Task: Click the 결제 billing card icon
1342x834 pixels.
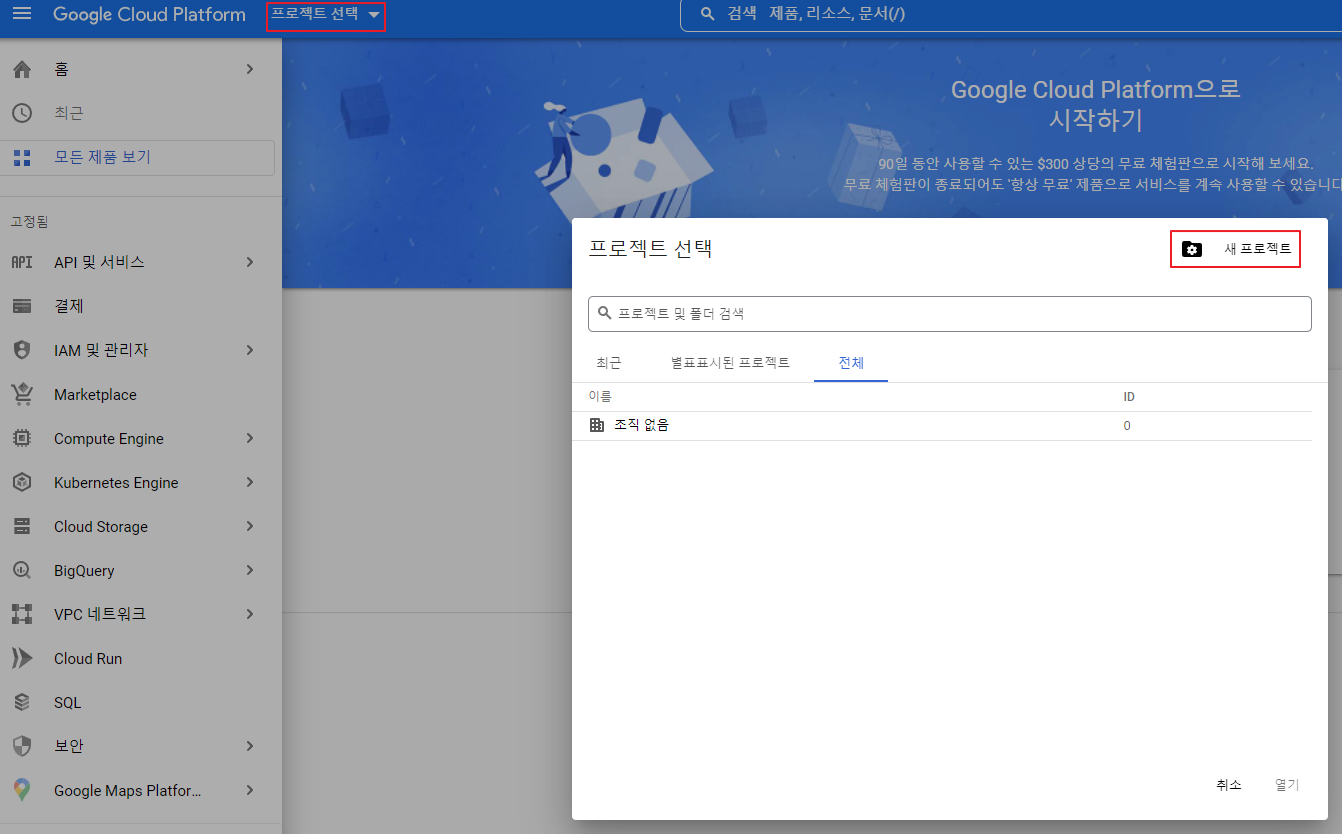Action: pos(22,306)
